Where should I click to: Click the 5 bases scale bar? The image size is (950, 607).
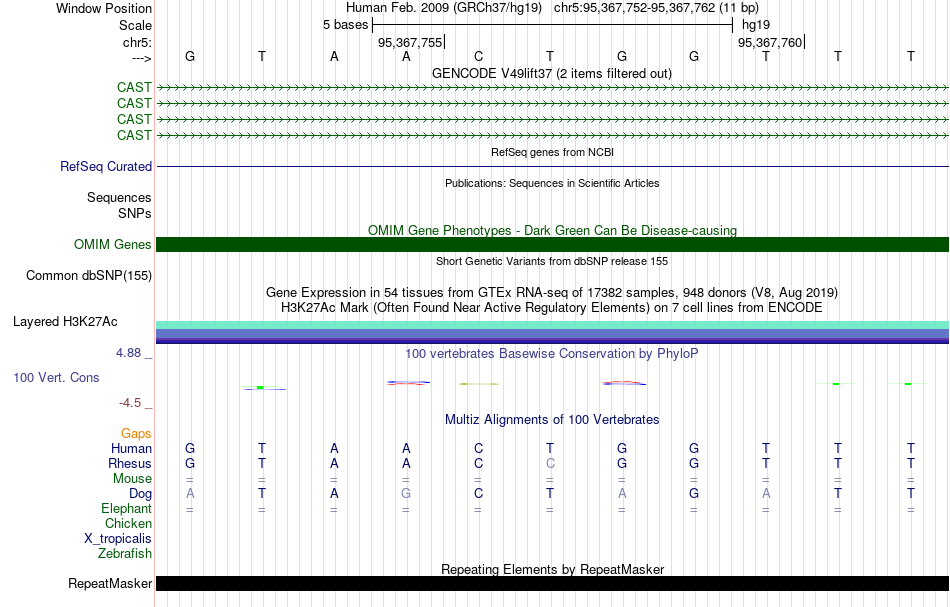pos(553,25)
